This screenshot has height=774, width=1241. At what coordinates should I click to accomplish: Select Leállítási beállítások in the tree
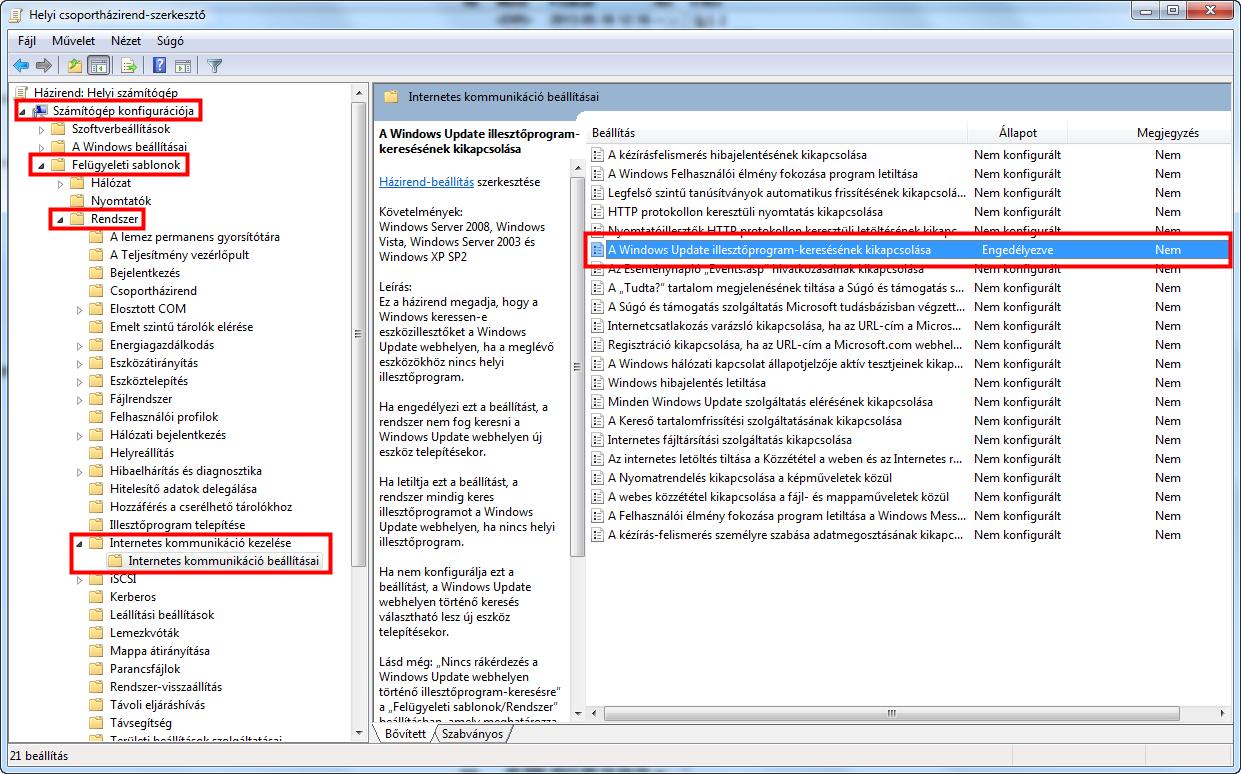click(x=162, y=615)
